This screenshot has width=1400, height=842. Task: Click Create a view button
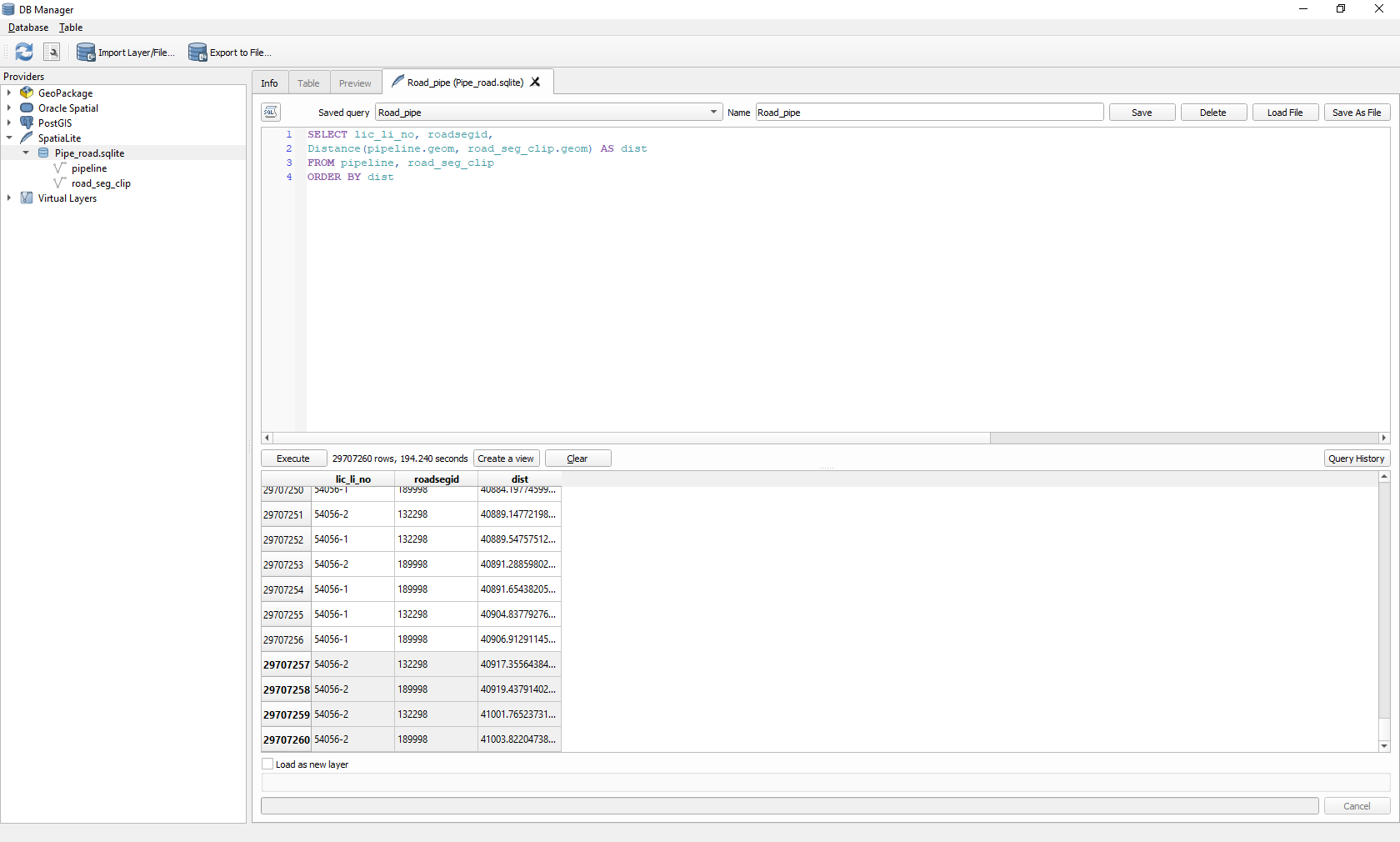(506, 458)
